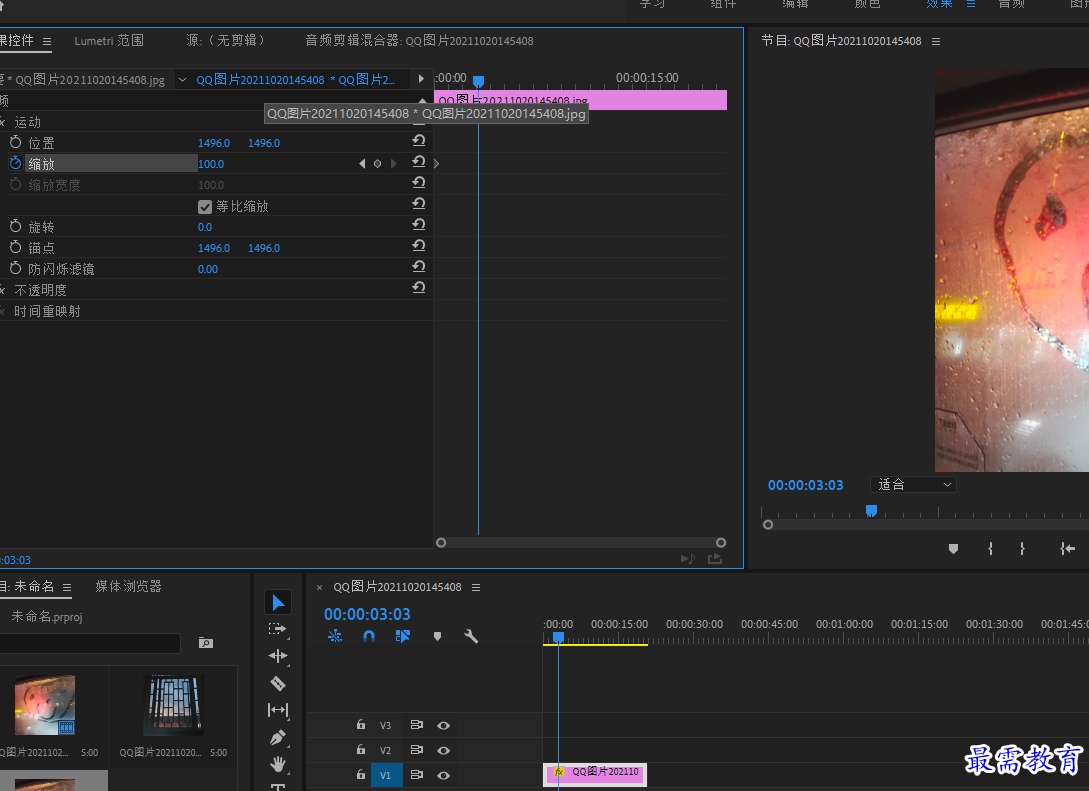
Task: Reset the 缩放 parameter
Action: 418,162
